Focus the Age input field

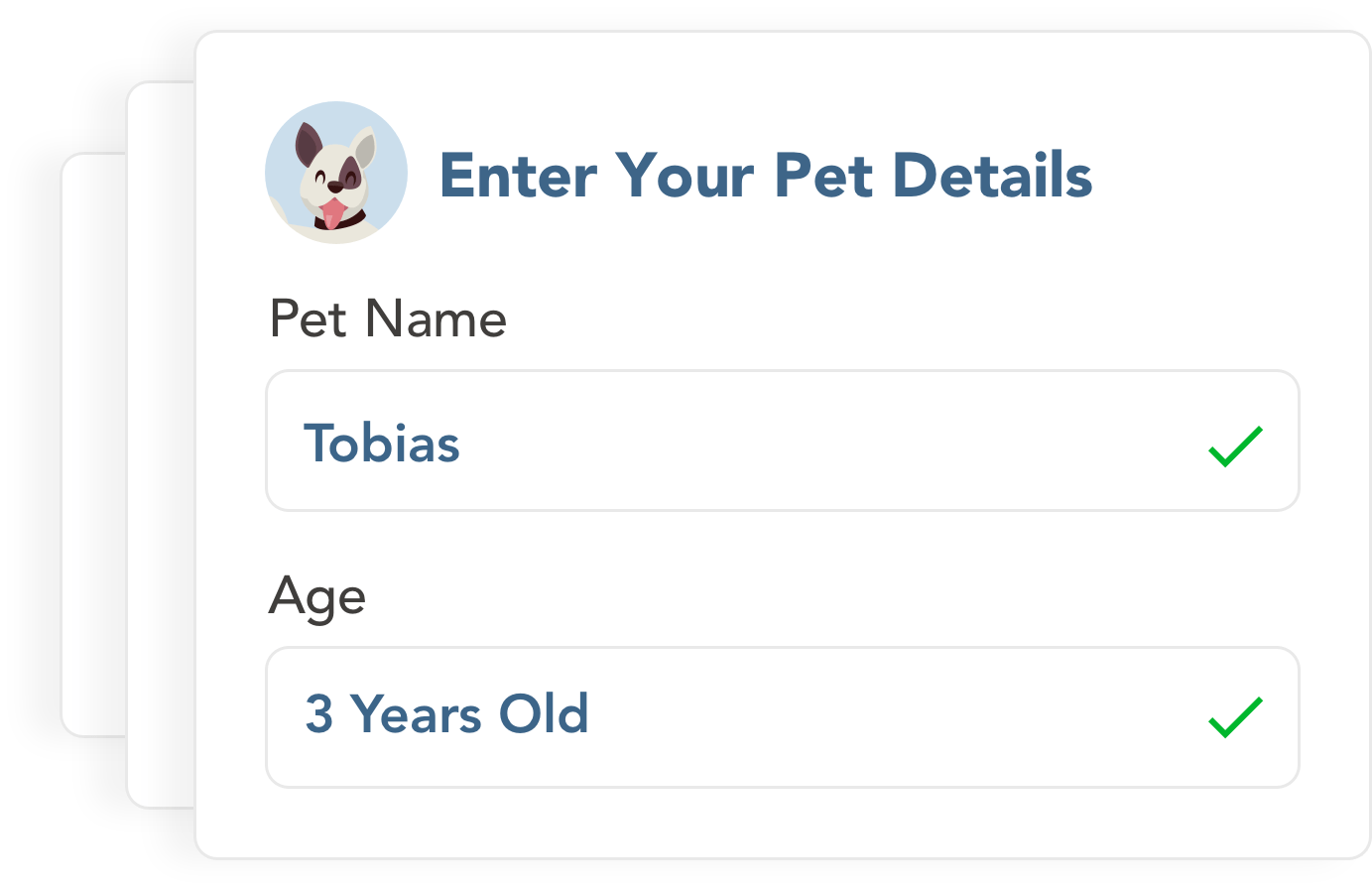pos(782,717)
